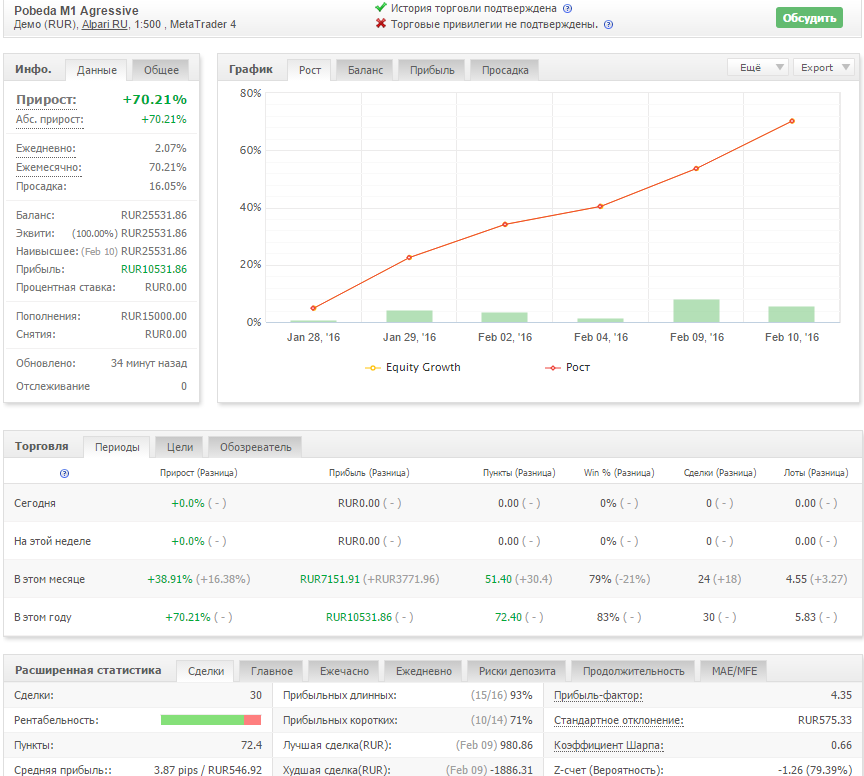This screenshot has width=864, height=776.
Task: Open Продолжительность statistics tab
Action: click(x=633, y=671)
